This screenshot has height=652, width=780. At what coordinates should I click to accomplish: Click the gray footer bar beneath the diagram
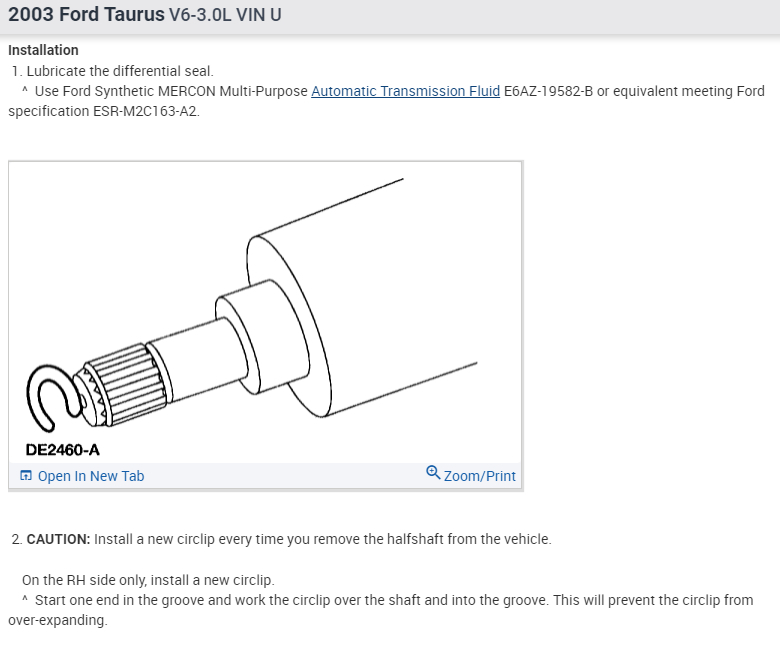tap(266, 475)
